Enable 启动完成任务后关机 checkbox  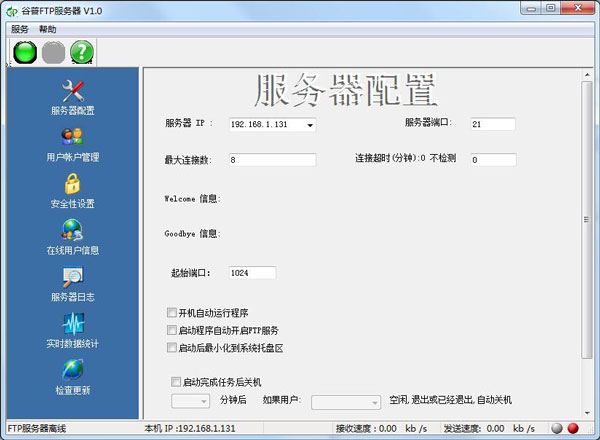tap(176, 381)
